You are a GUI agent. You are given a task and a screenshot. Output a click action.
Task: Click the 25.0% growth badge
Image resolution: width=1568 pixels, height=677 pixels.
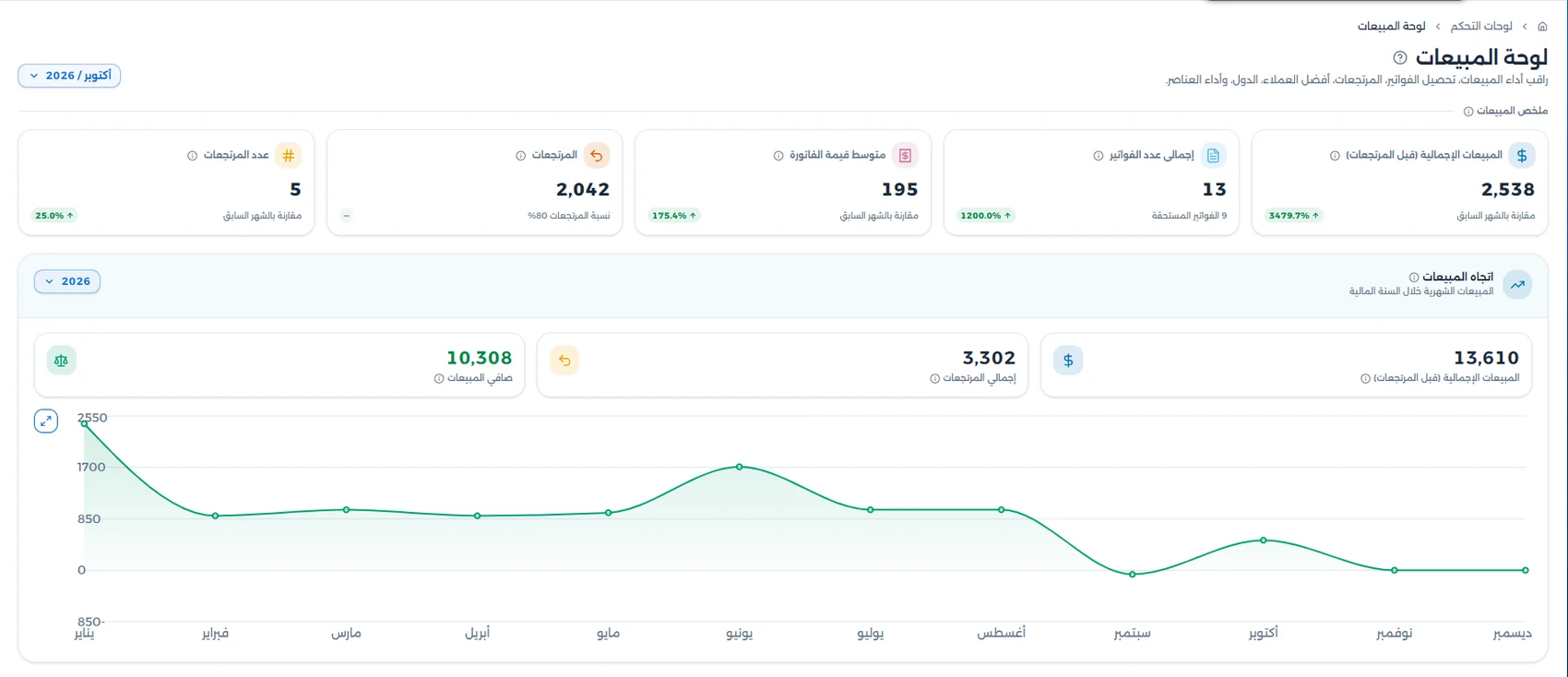pyautogui.click(x=54, y=216)
